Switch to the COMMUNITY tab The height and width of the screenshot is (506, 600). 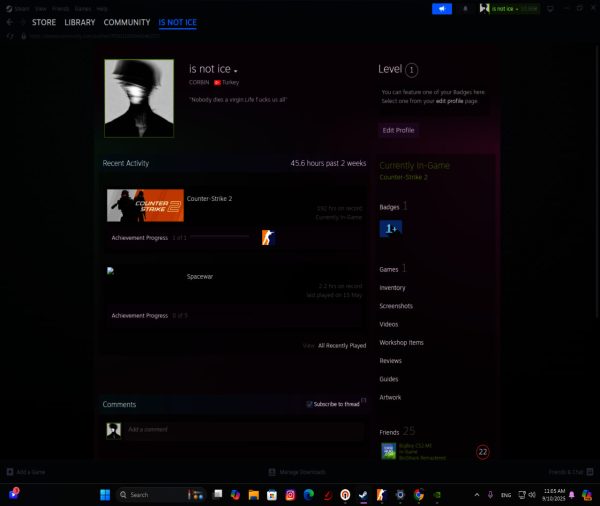[x=127, y=21]
